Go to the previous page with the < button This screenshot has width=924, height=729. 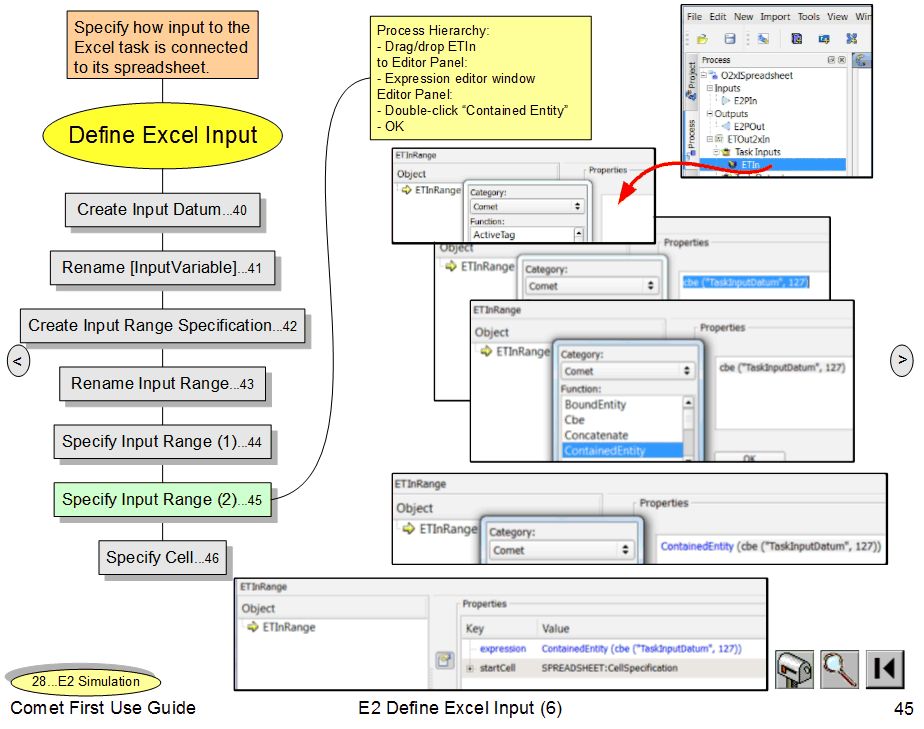click(x=18, y=361)
